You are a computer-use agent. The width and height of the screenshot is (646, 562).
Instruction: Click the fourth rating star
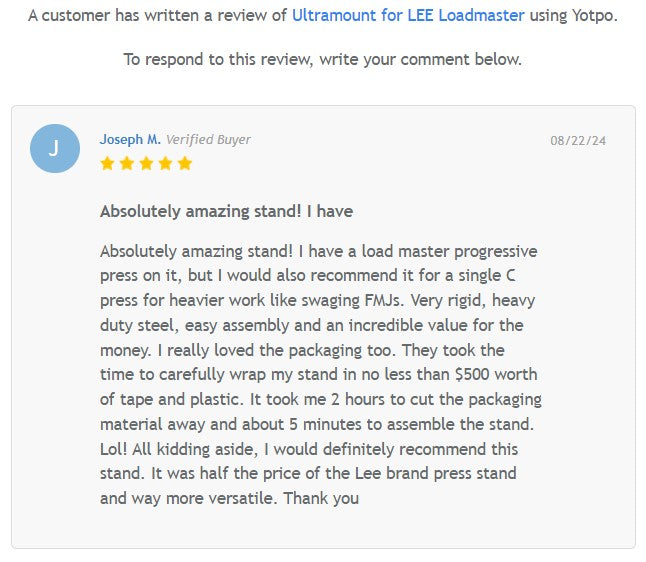point(165,163)
